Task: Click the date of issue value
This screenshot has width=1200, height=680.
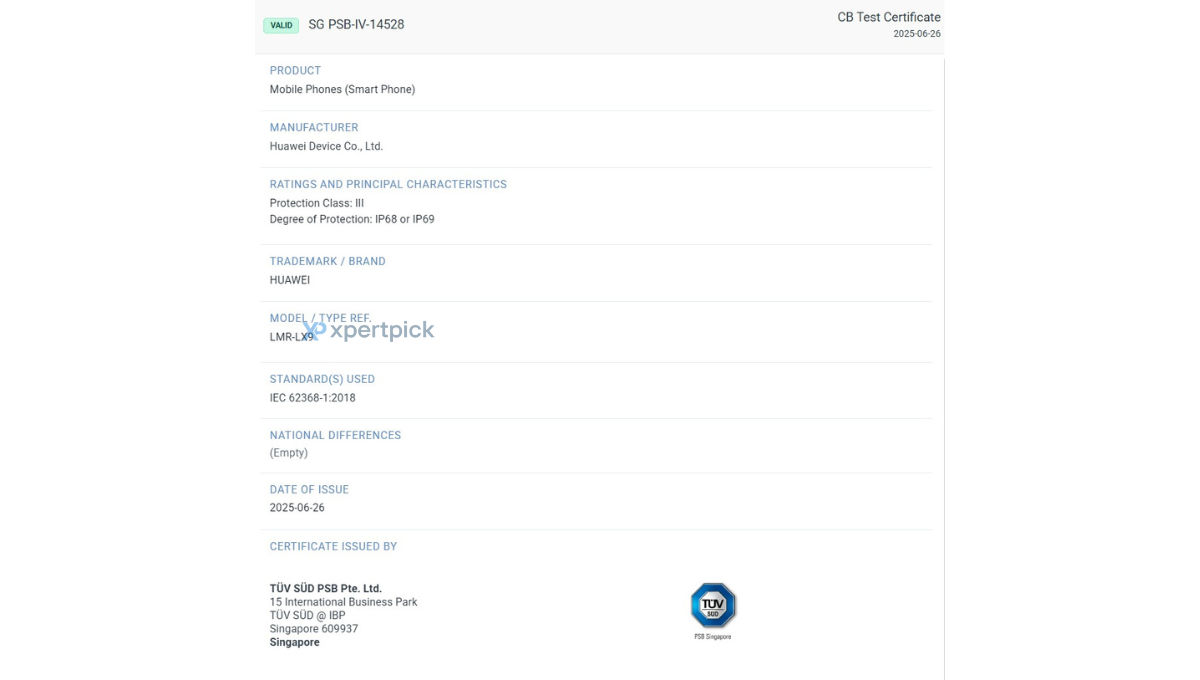Action: click(x=297, y=508)
